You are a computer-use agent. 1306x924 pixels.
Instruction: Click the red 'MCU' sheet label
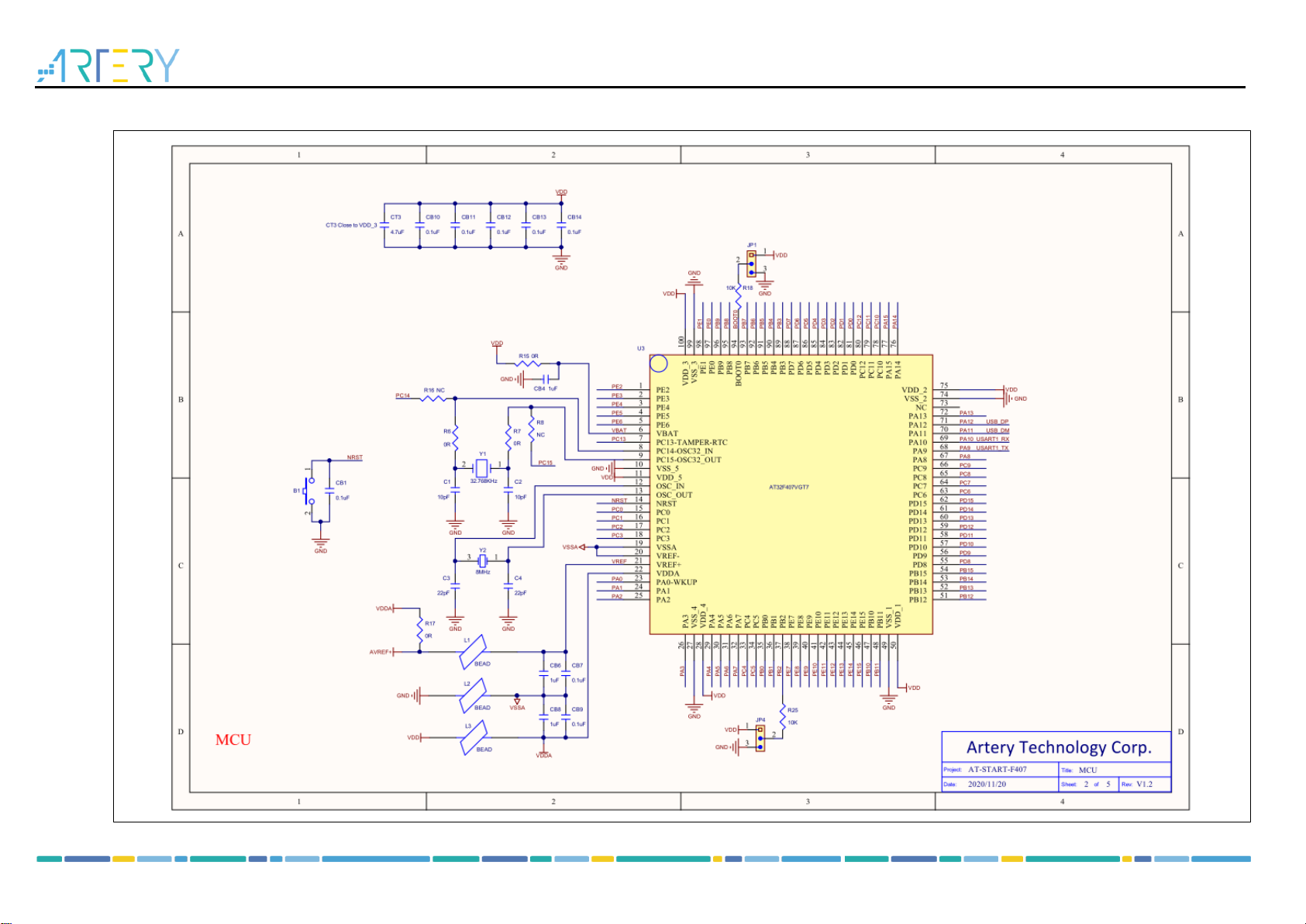pyautogui.click(x=233, y=740)
